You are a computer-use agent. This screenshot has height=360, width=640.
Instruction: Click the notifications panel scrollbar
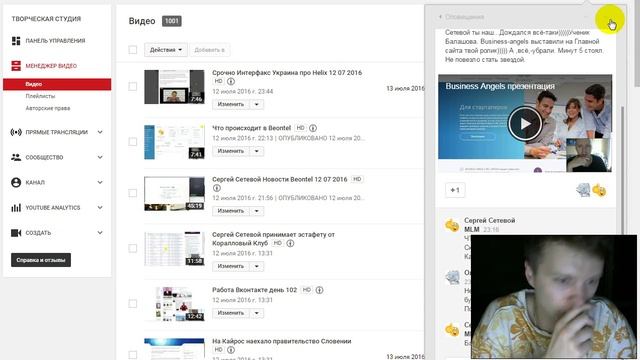pos(622,171)
